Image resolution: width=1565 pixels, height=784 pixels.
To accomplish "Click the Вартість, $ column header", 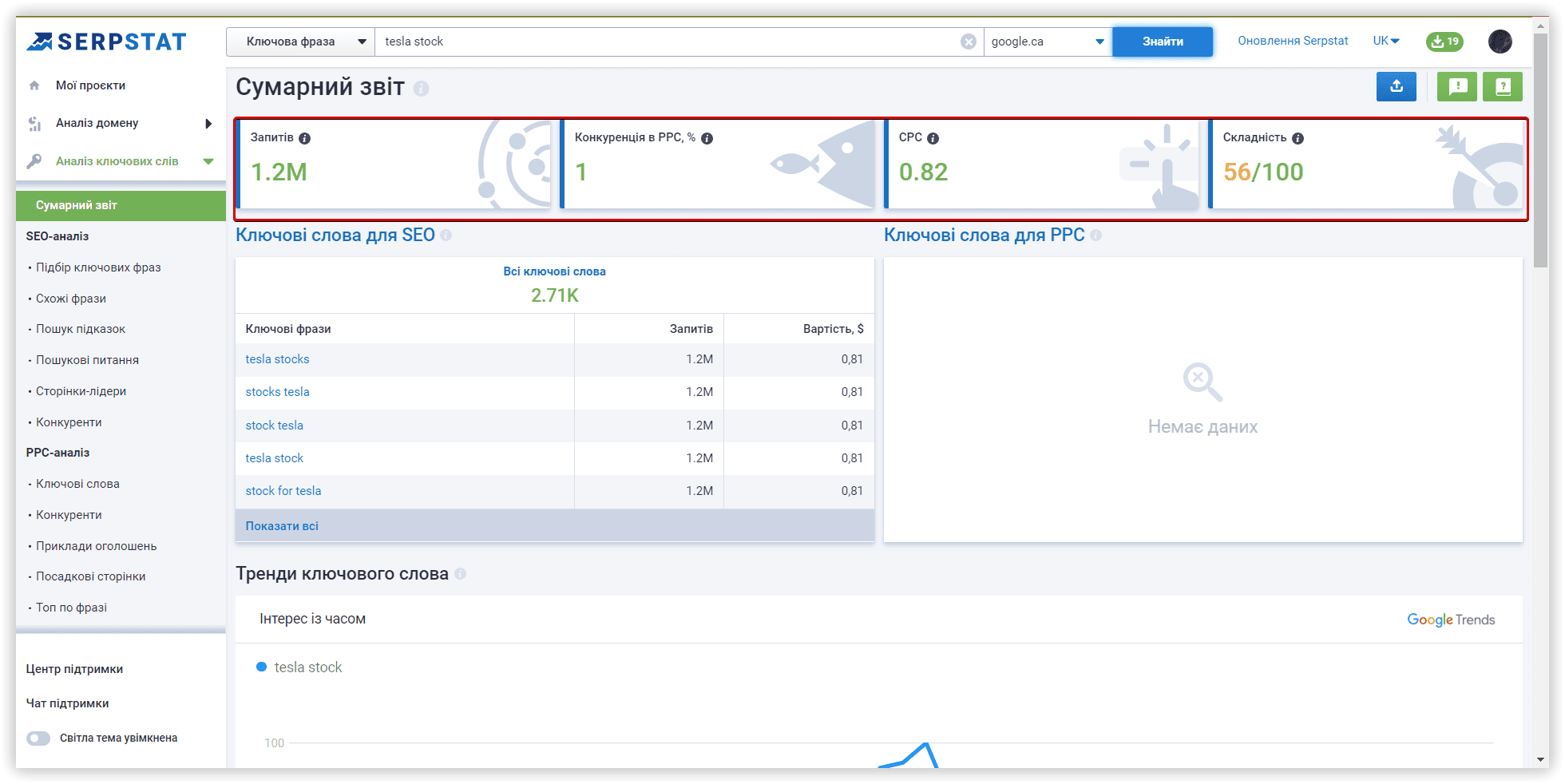I will [833, 329].
